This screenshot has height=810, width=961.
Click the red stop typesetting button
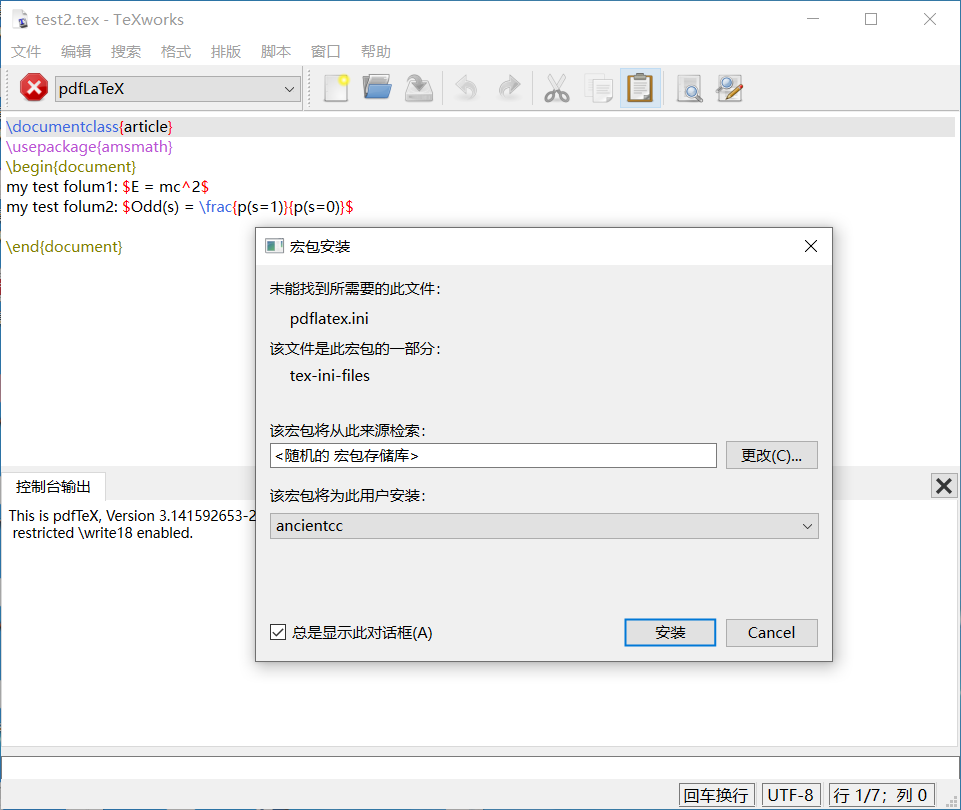coord(34,89)
